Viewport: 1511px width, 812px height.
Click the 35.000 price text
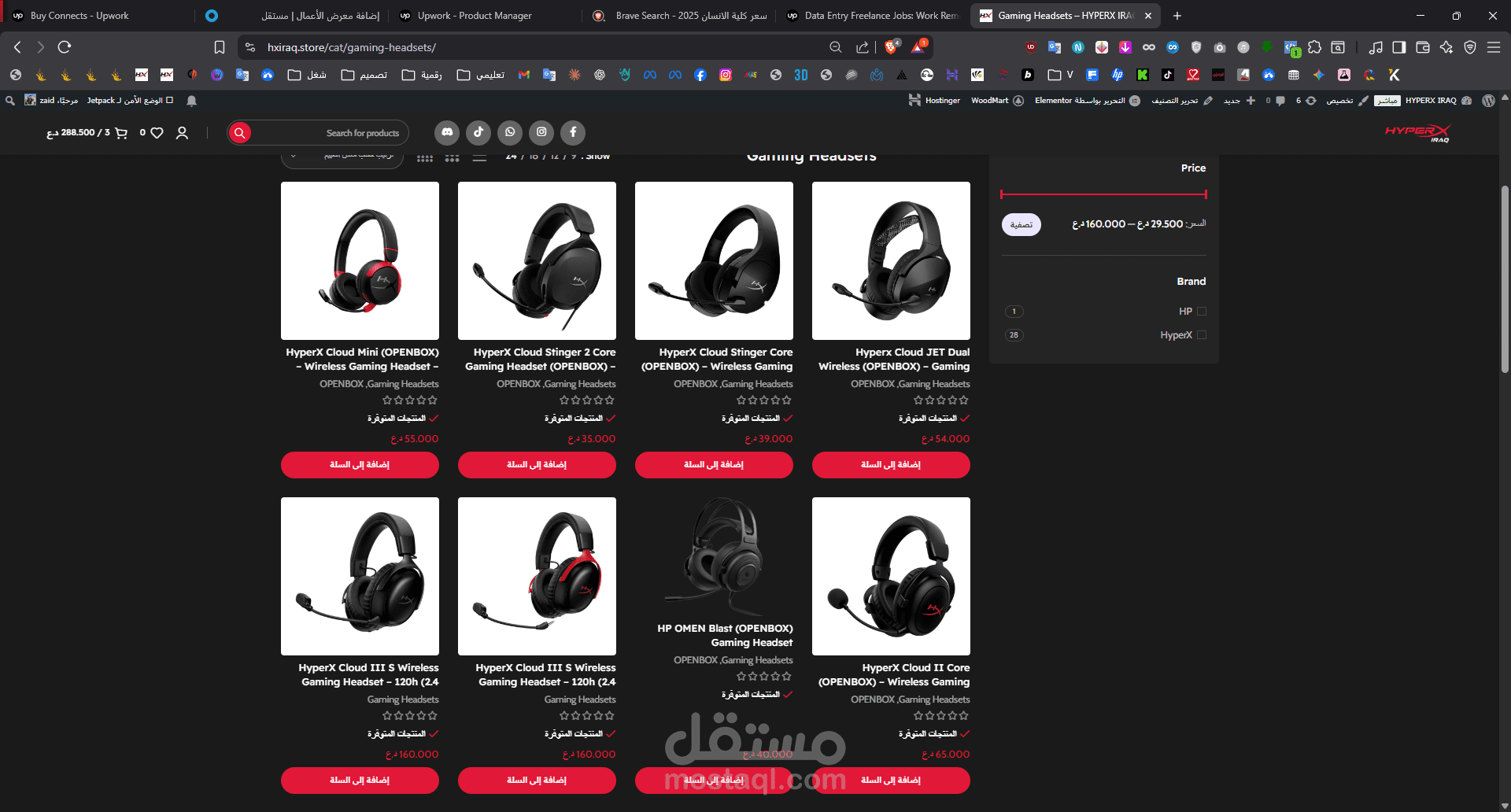click(592, 439)
